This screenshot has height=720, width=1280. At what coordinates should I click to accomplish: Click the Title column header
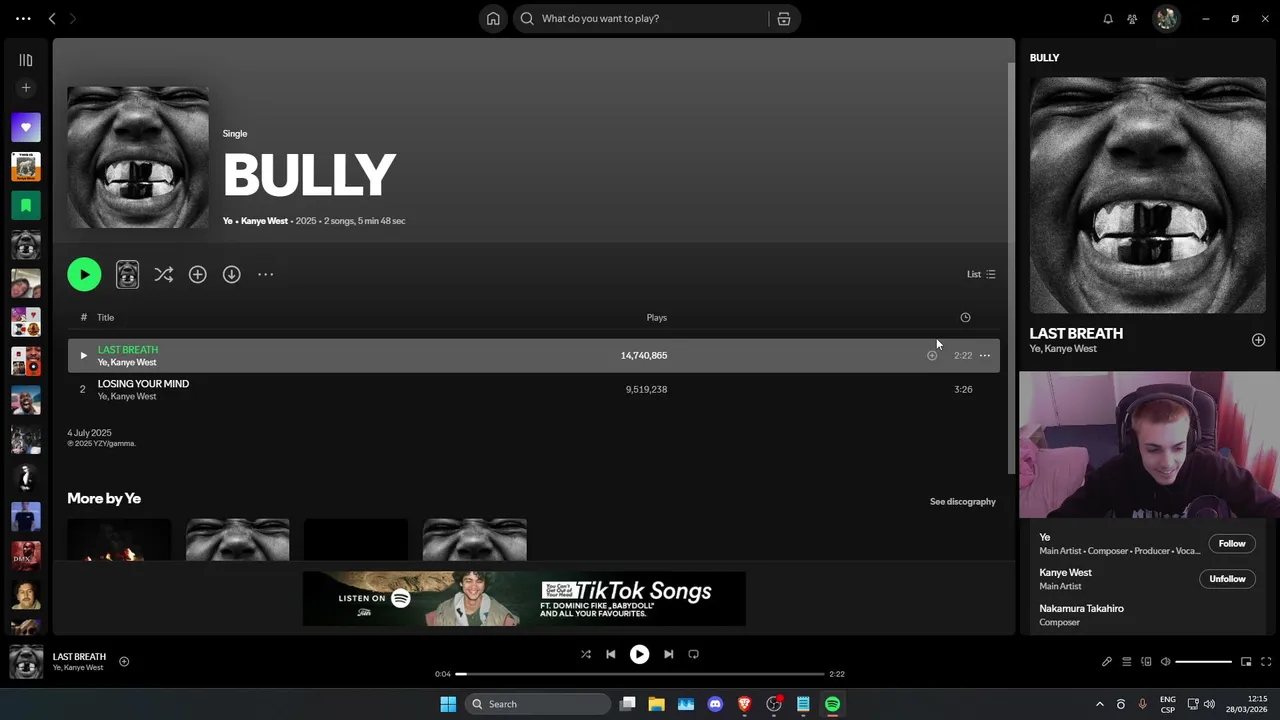105,317
